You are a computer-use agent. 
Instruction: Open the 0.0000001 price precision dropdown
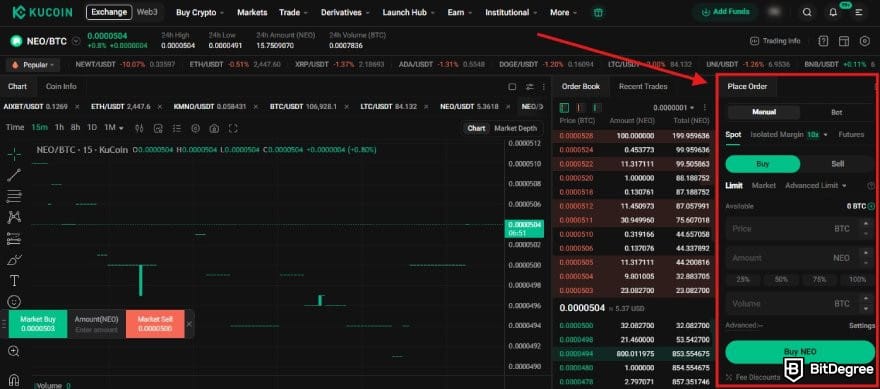pyautogui.click(x=673, y=107)
